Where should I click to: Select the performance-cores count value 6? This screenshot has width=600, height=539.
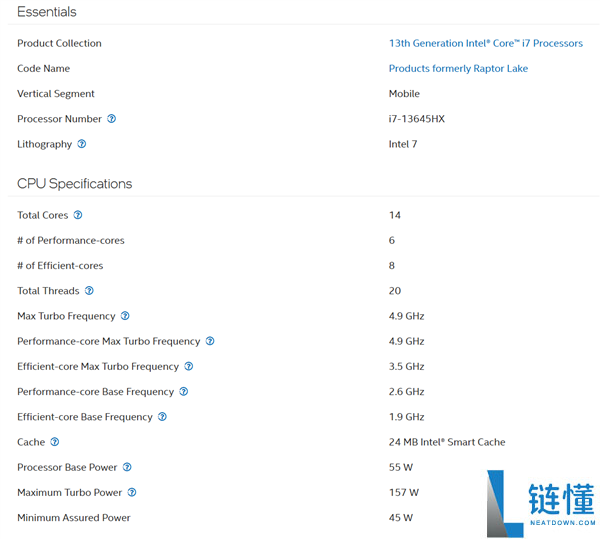pyautogui.click(x=392, y=241)
